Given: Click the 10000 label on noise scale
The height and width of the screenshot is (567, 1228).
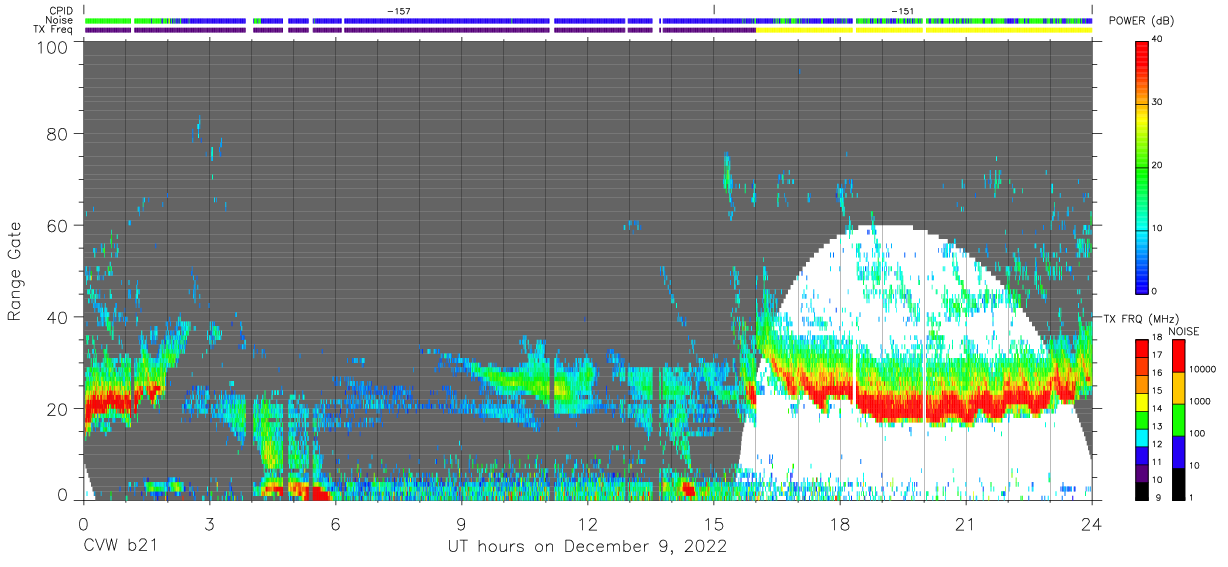Looking at the screenshot, I should [1205, 370].
